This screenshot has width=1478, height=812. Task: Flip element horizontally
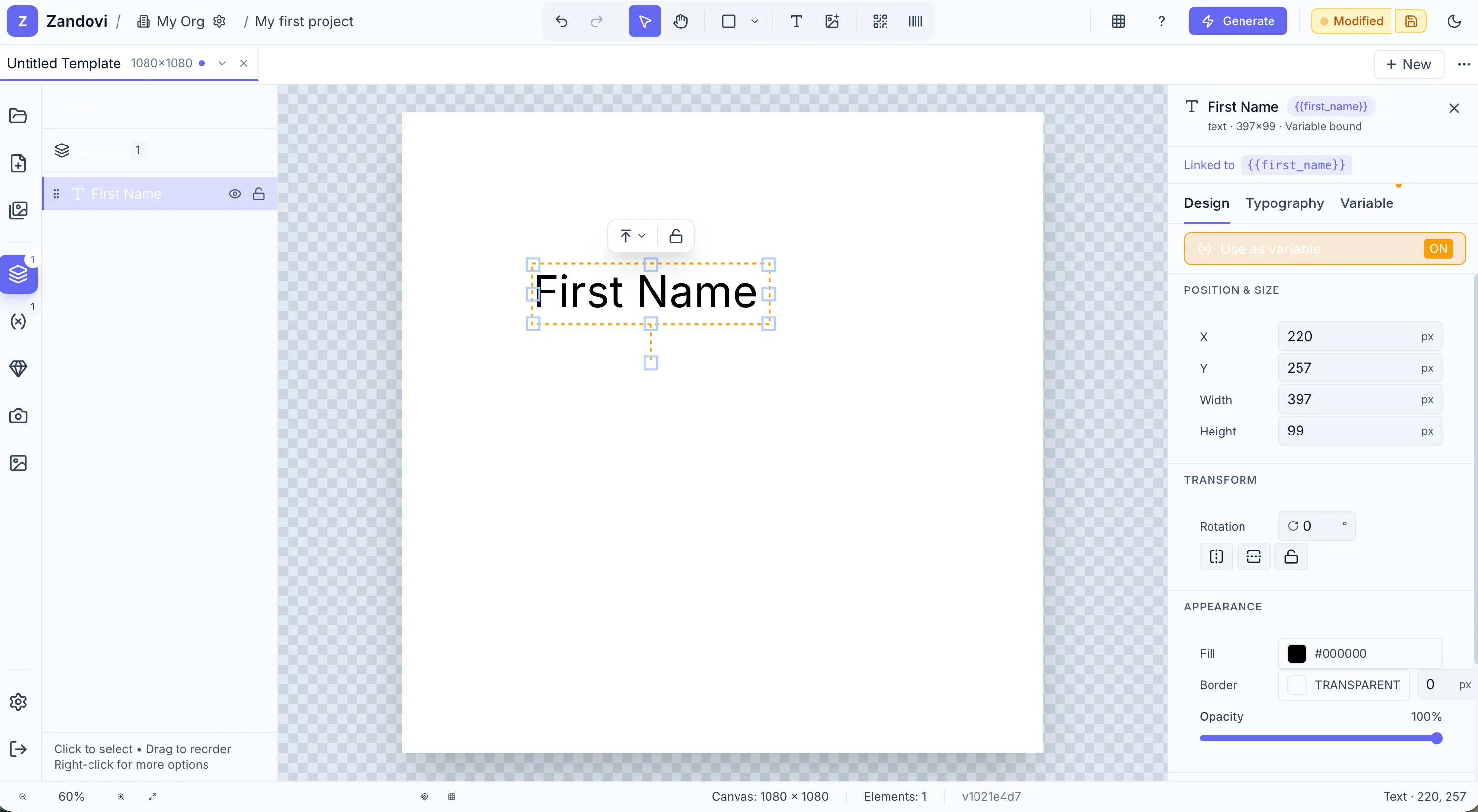1216,556
